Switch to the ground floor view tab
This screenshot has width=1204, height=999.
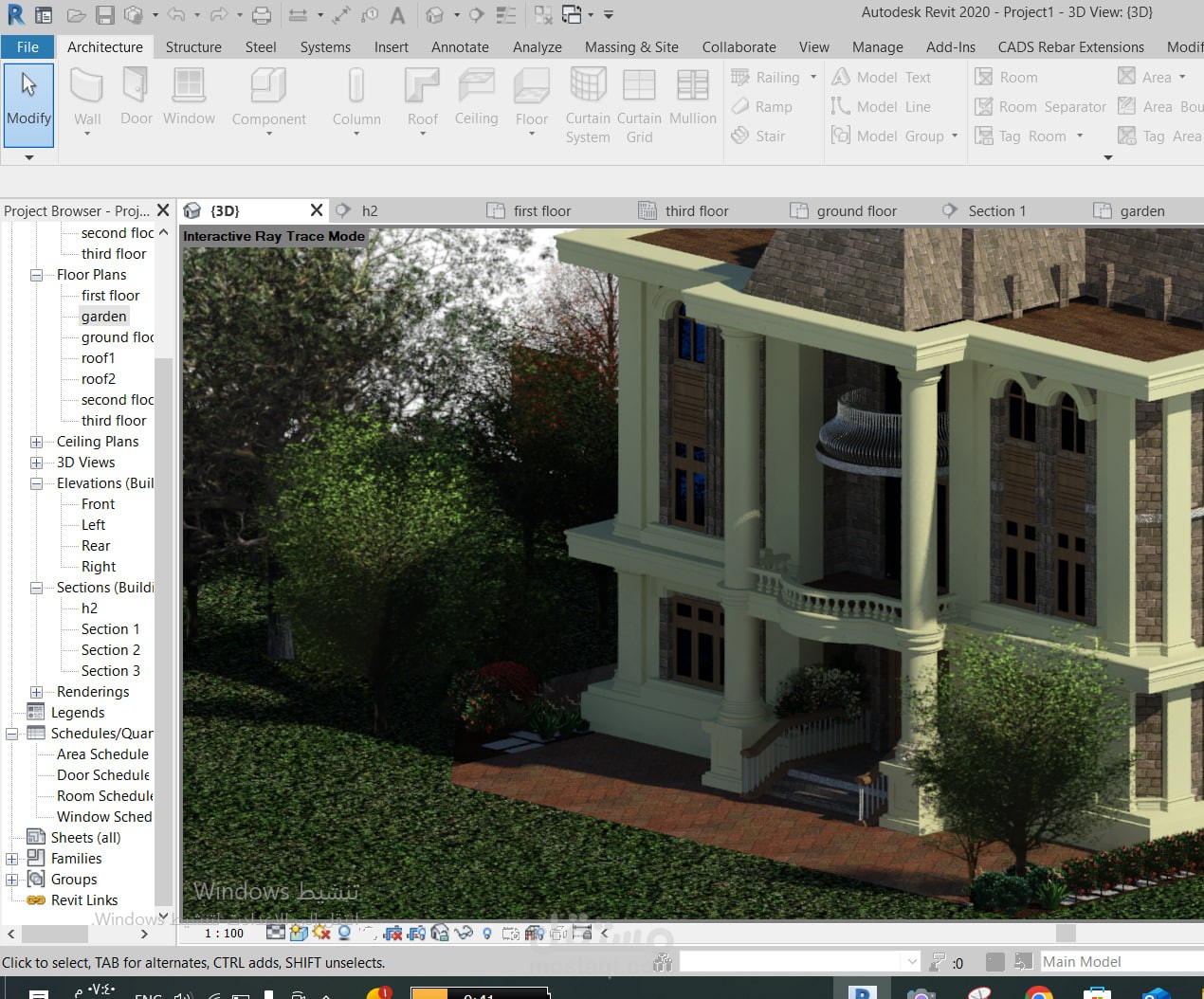pyautogui.click(x=857, y=211)
